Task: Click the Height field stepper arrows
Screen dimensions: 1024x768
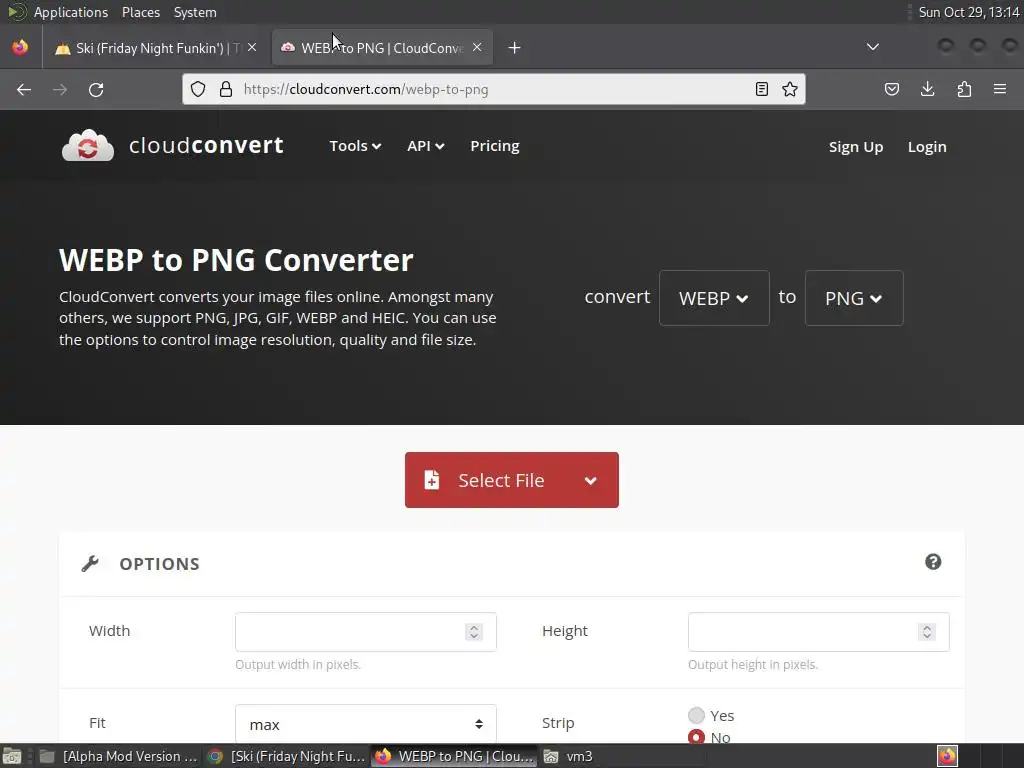Action: tap(927, 632)
